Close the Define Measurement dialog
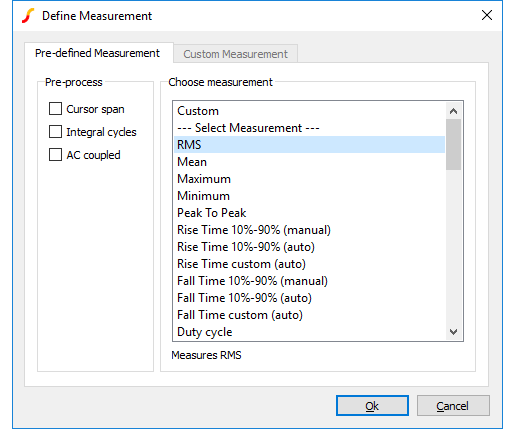 tap(487, 15)
